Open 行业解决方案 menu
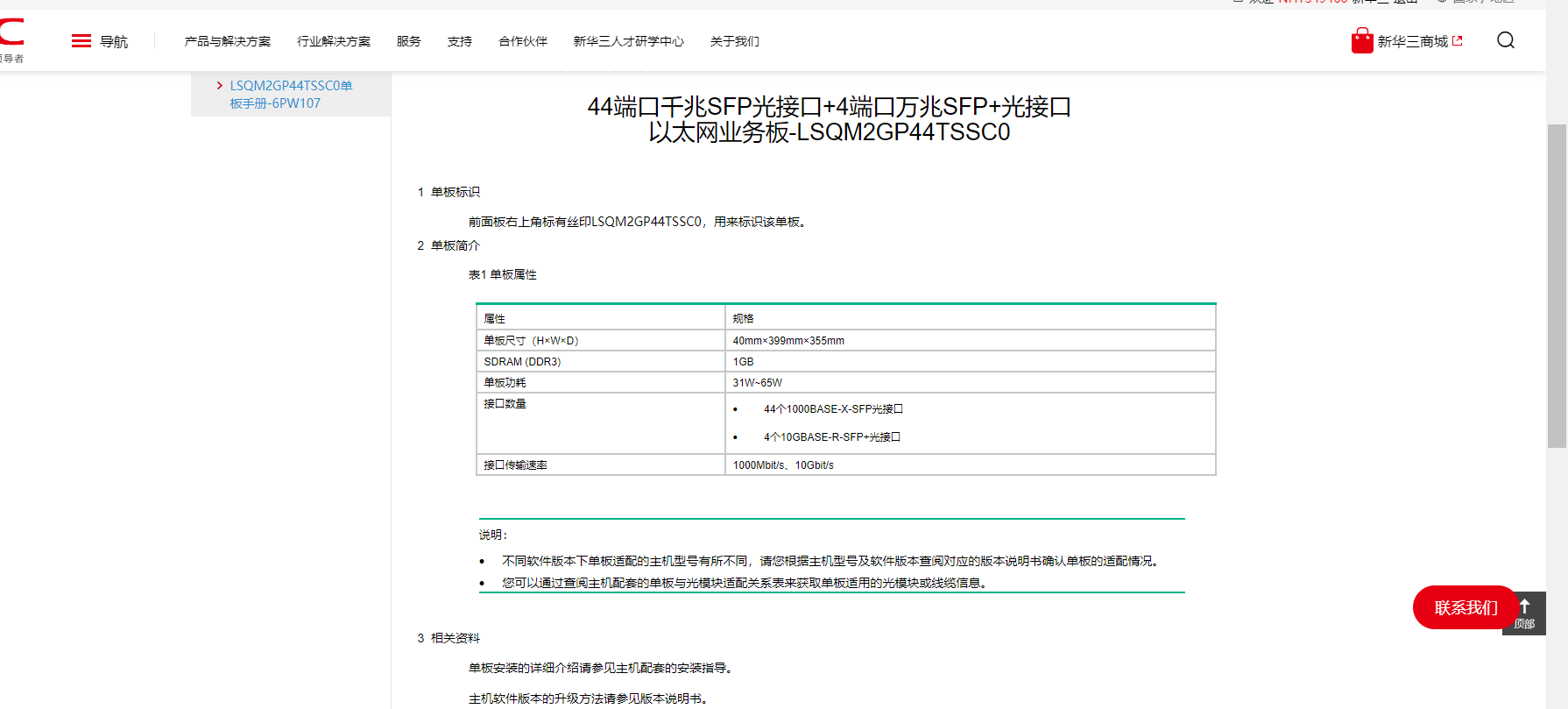 pos(334,41)
